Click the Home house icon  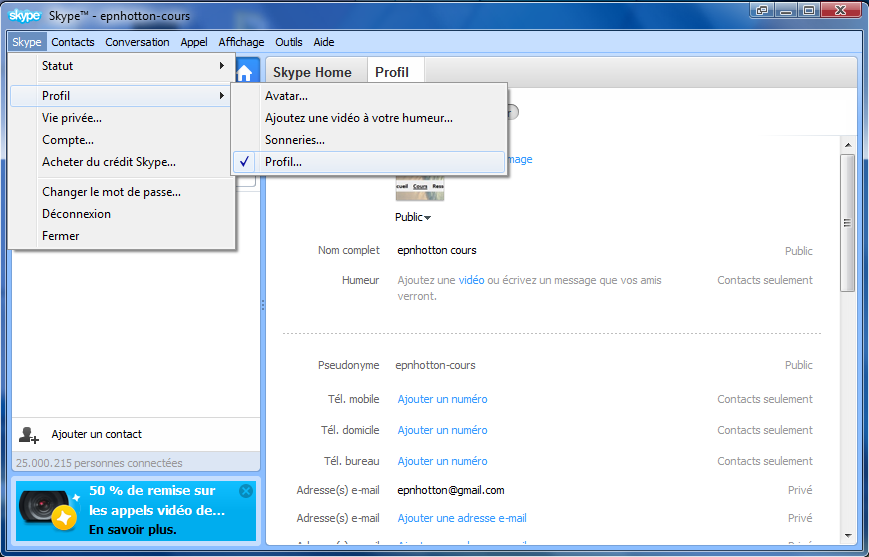[244, 73]
